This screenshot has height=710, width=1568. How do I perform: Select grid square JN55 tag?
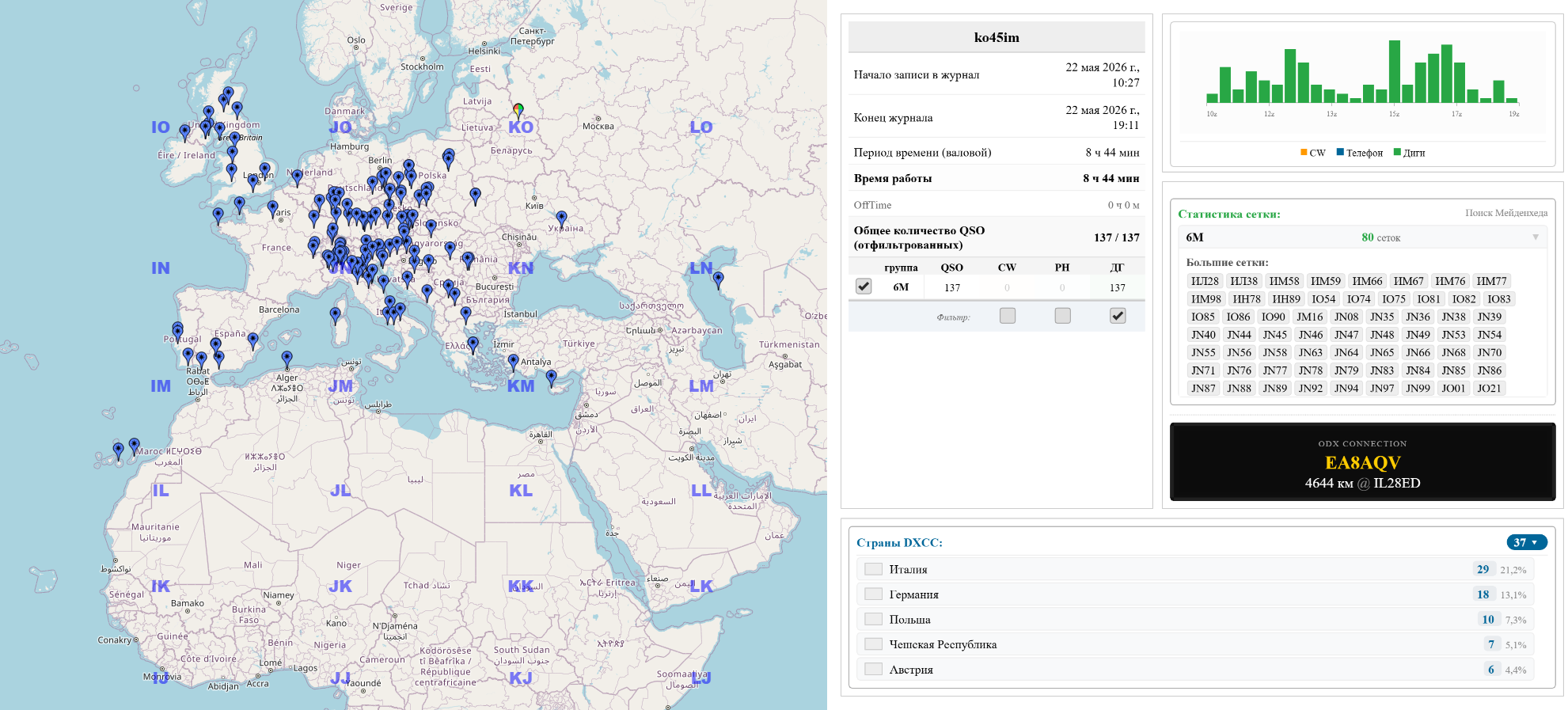pos(1203,352)
